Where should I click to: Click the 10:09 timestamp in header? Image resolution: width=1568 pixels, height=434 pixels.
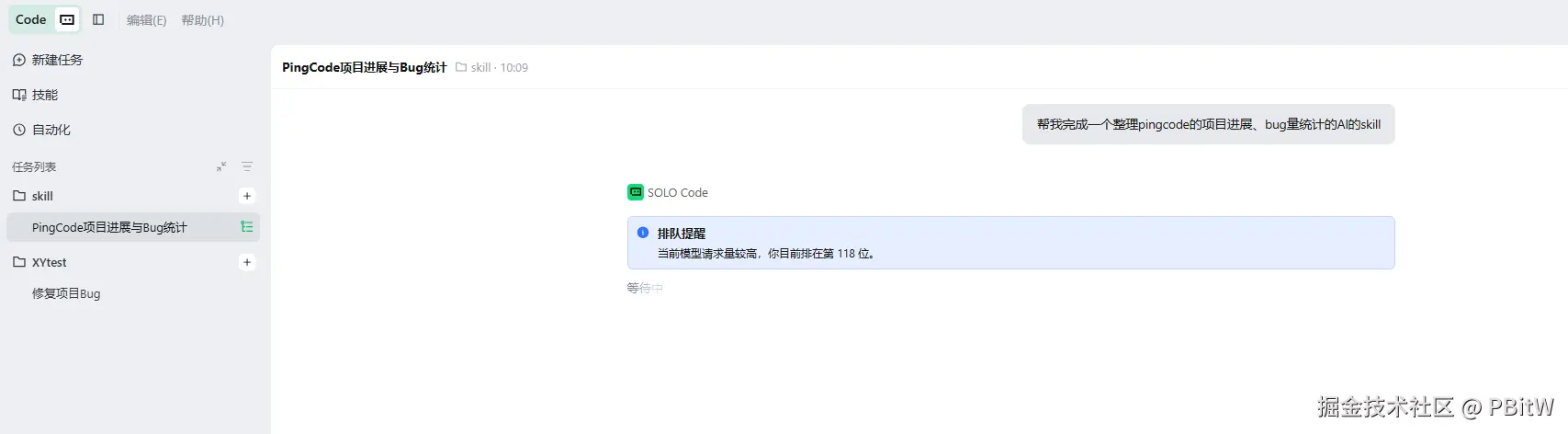click(514, 67)
